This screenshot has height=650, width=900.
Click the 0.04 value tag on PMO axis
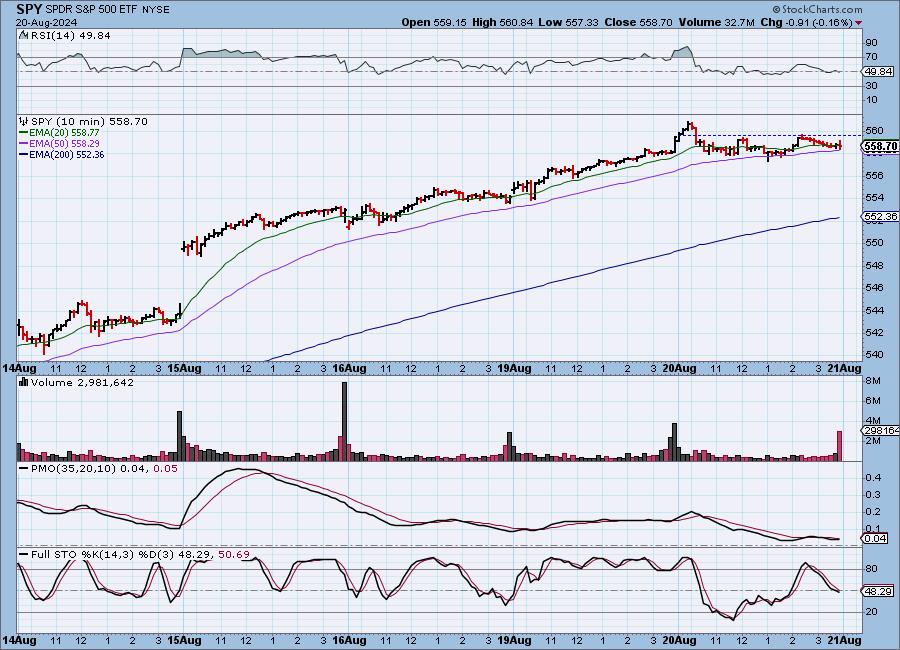pos(876,539)
